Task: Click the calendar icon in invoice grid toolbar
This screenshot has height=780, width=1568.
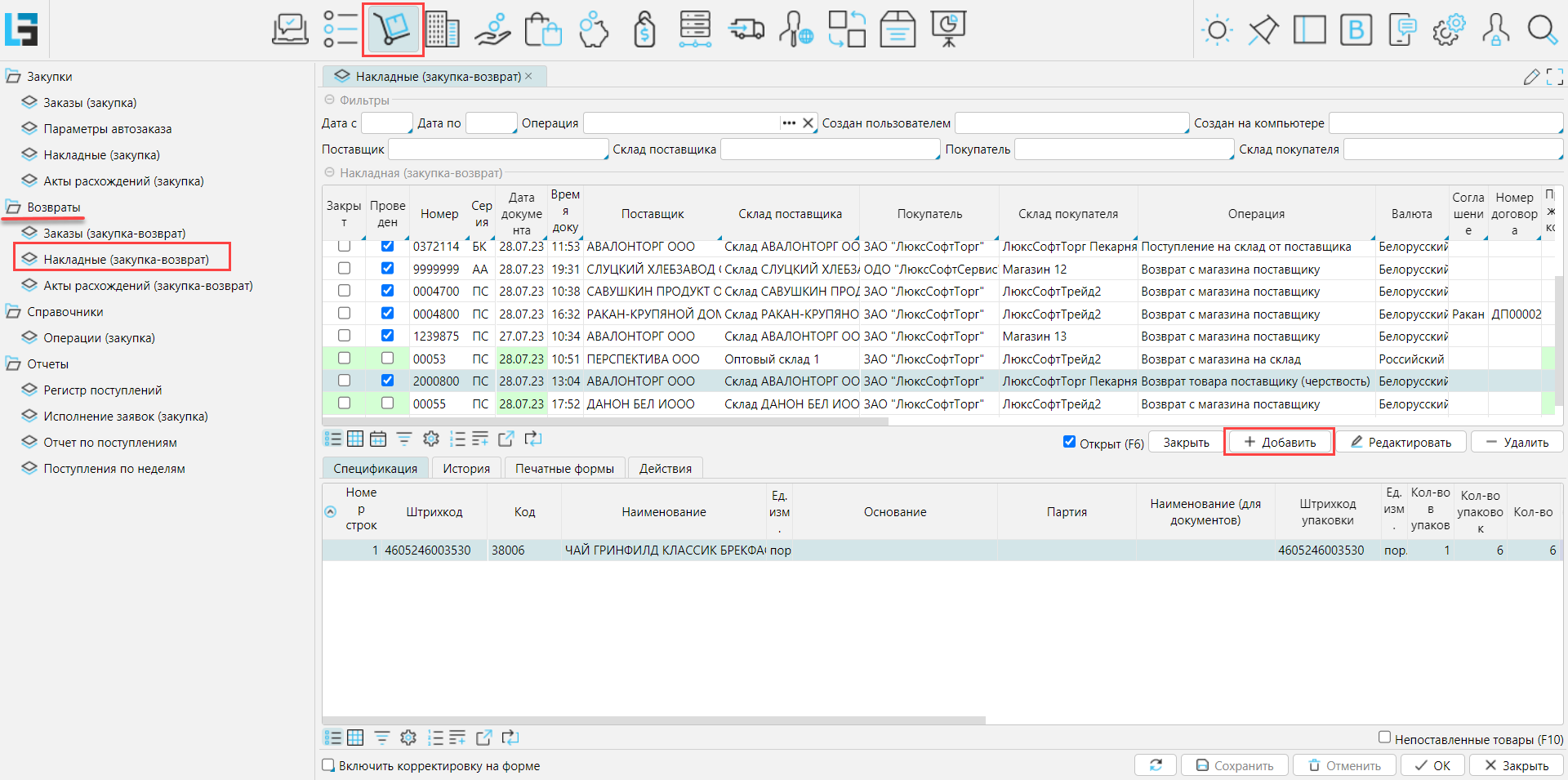Action: [x=378, y=439]
